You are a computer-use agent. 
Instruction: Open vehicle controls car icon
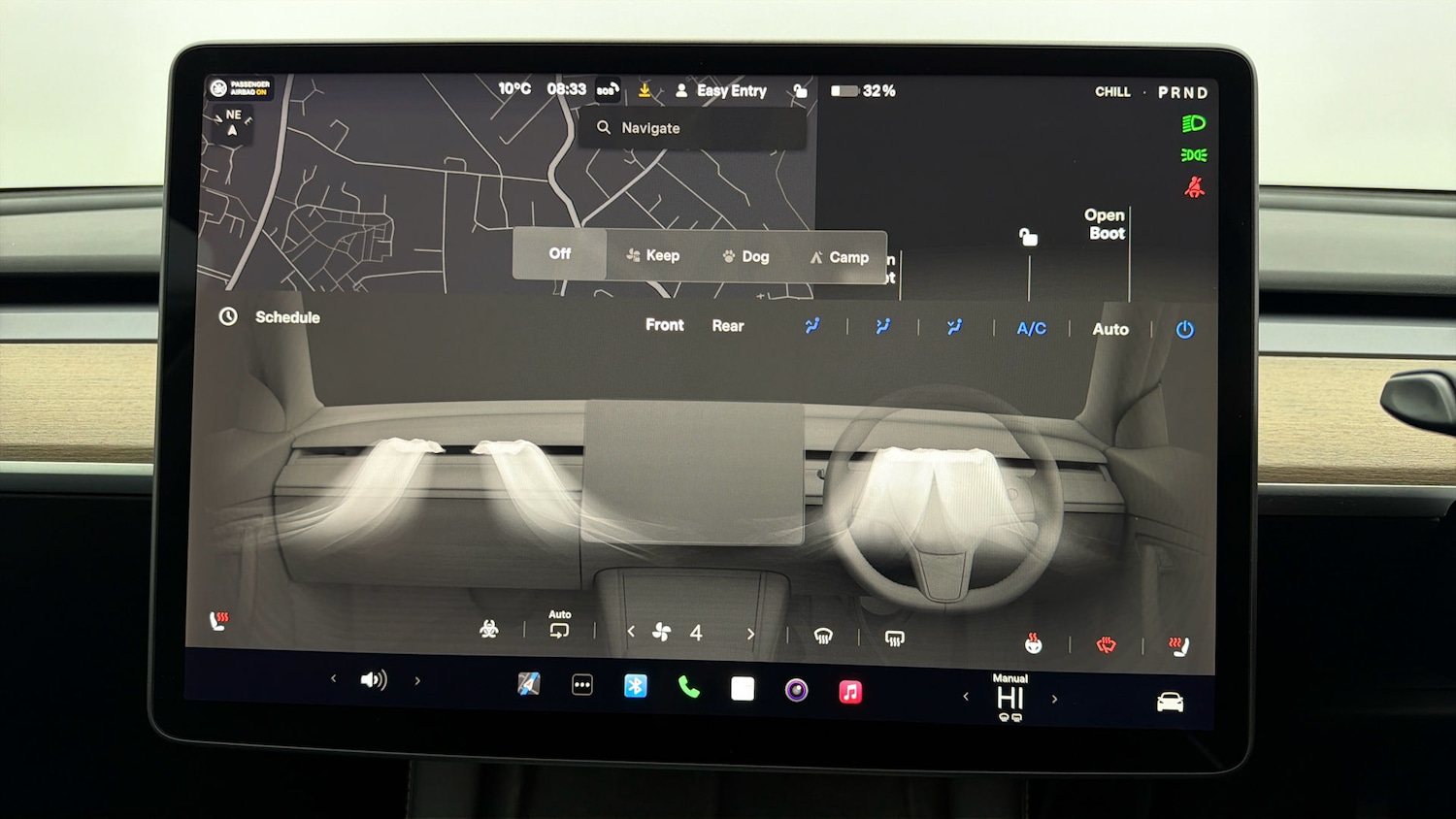click(x=1170, y=703)
